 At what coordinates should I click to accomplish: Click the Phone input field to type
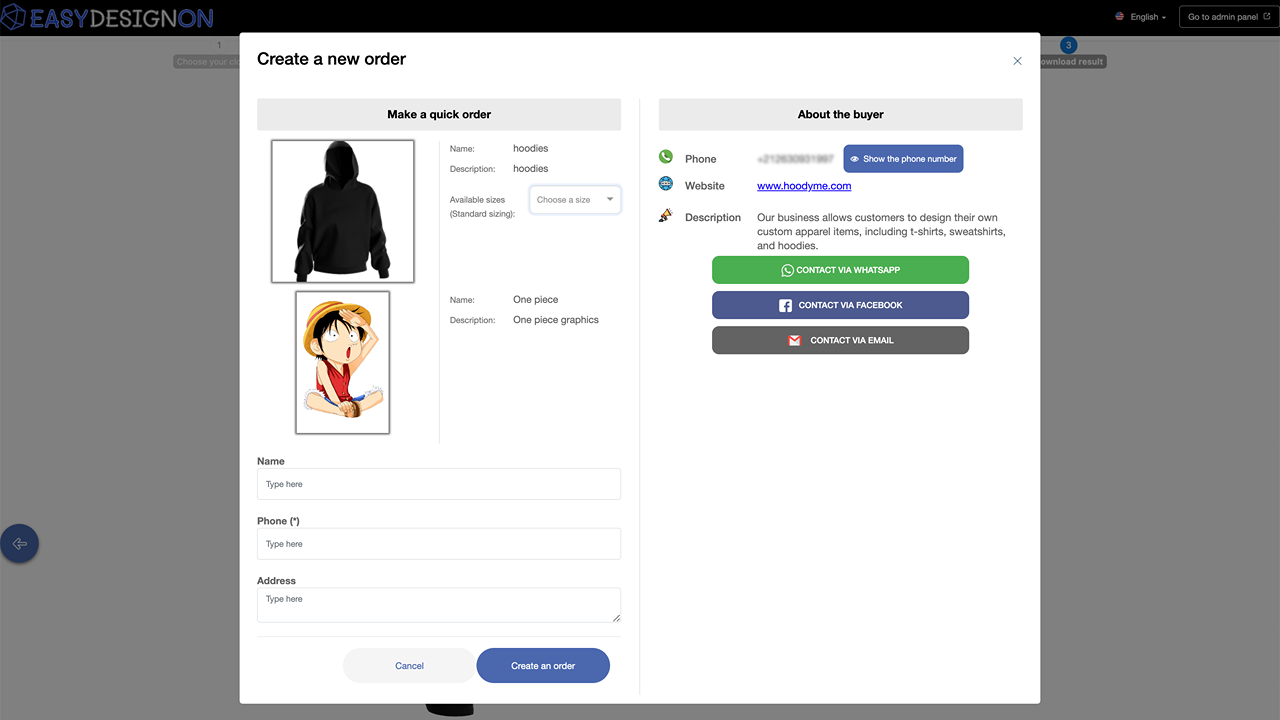pyautogui.click(x=439, y=543)
